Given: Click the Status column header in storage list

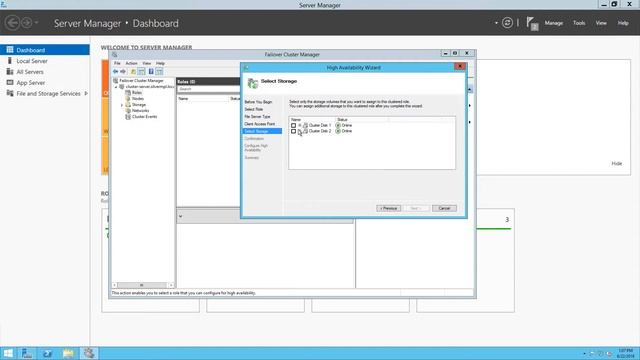Looking at the screenshot, I should [x=342, y=120].
